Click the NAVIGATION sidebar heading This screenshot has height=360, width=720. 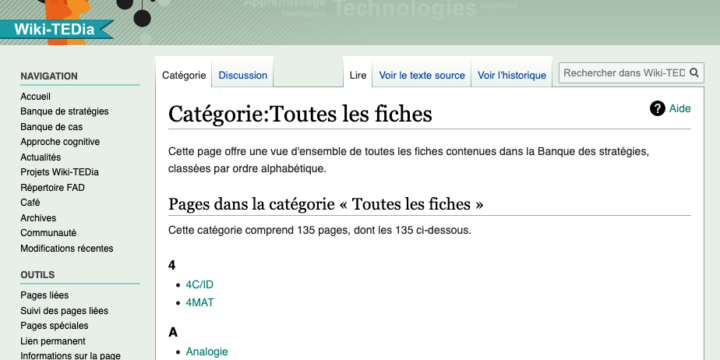coord(49,76)
